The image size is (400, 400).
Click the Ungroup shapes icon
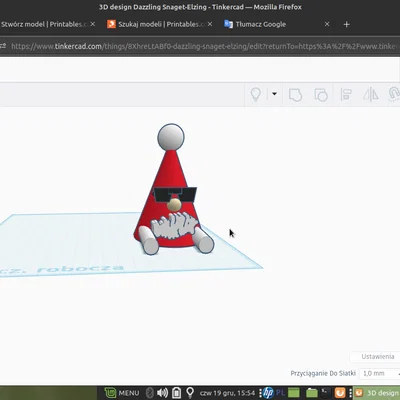pos(321,95)
